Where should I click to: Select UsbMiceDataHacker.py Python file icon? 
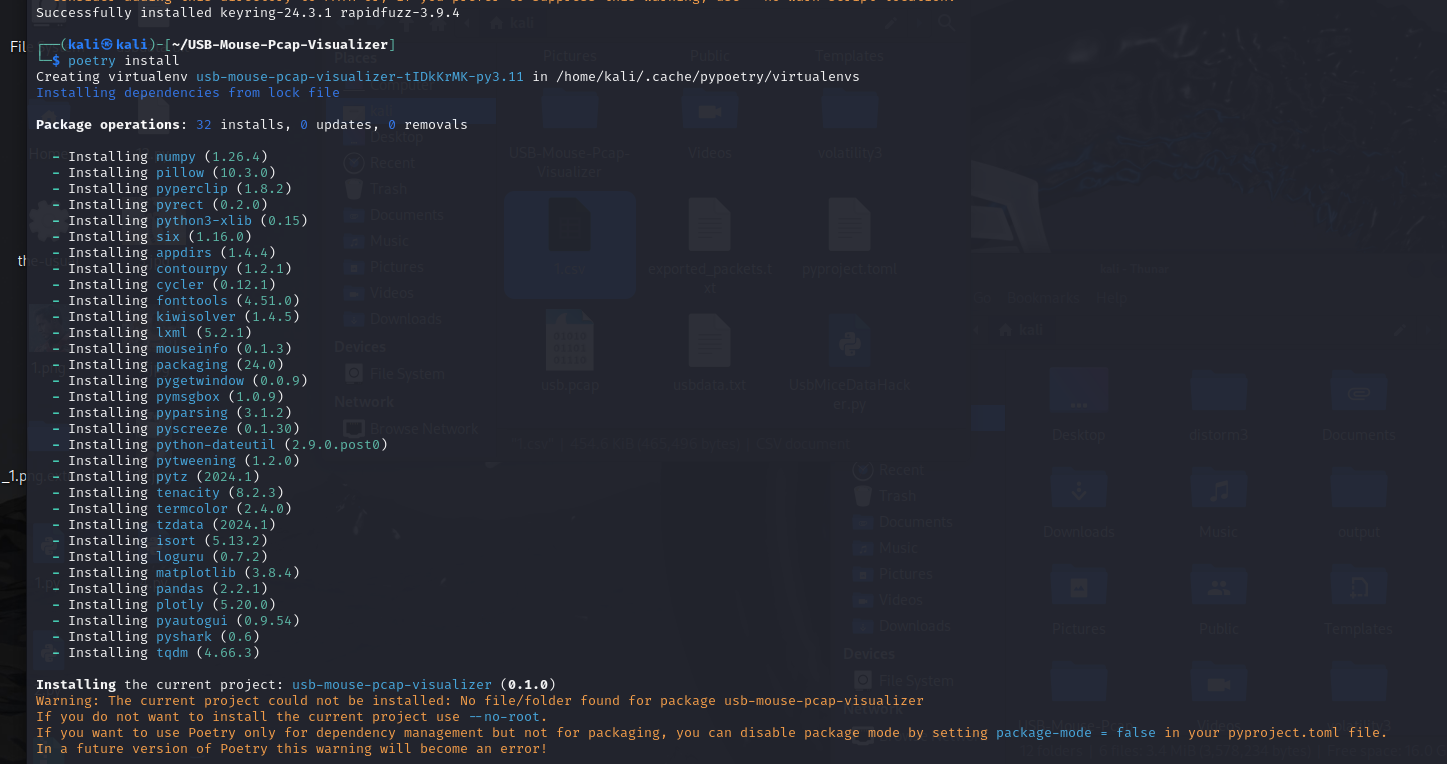coord(849,341)
